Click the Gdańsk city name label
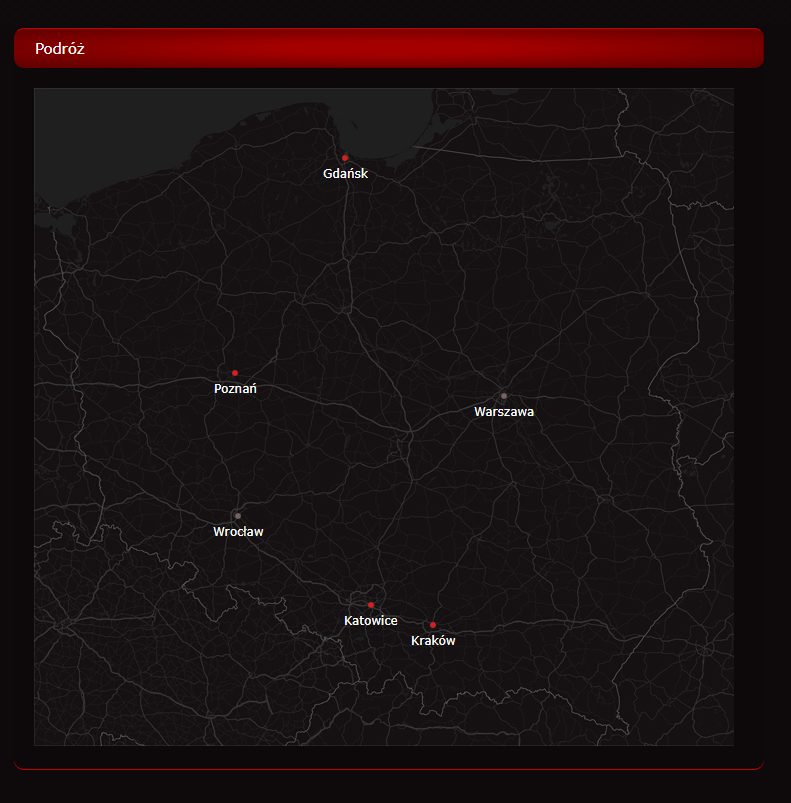 pos(346,174)
